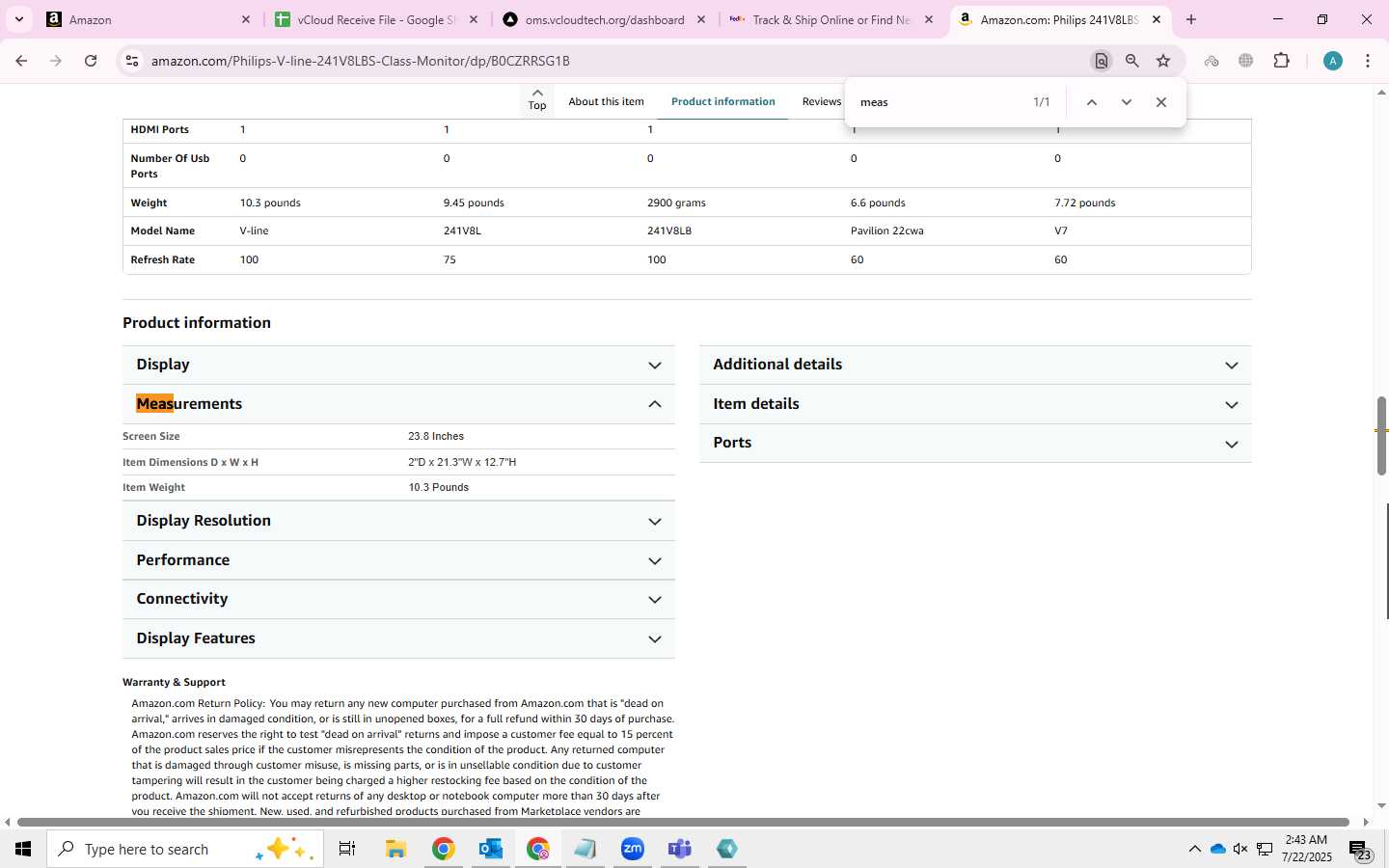
Task: Bookmark this page with the star icon
Action: coord(1163,61)
